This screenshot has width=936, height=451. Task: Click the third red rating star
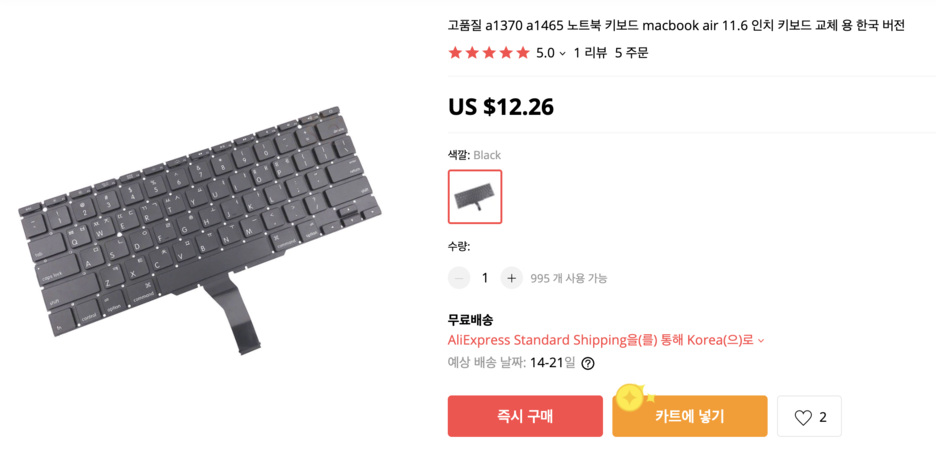(489, 53)
